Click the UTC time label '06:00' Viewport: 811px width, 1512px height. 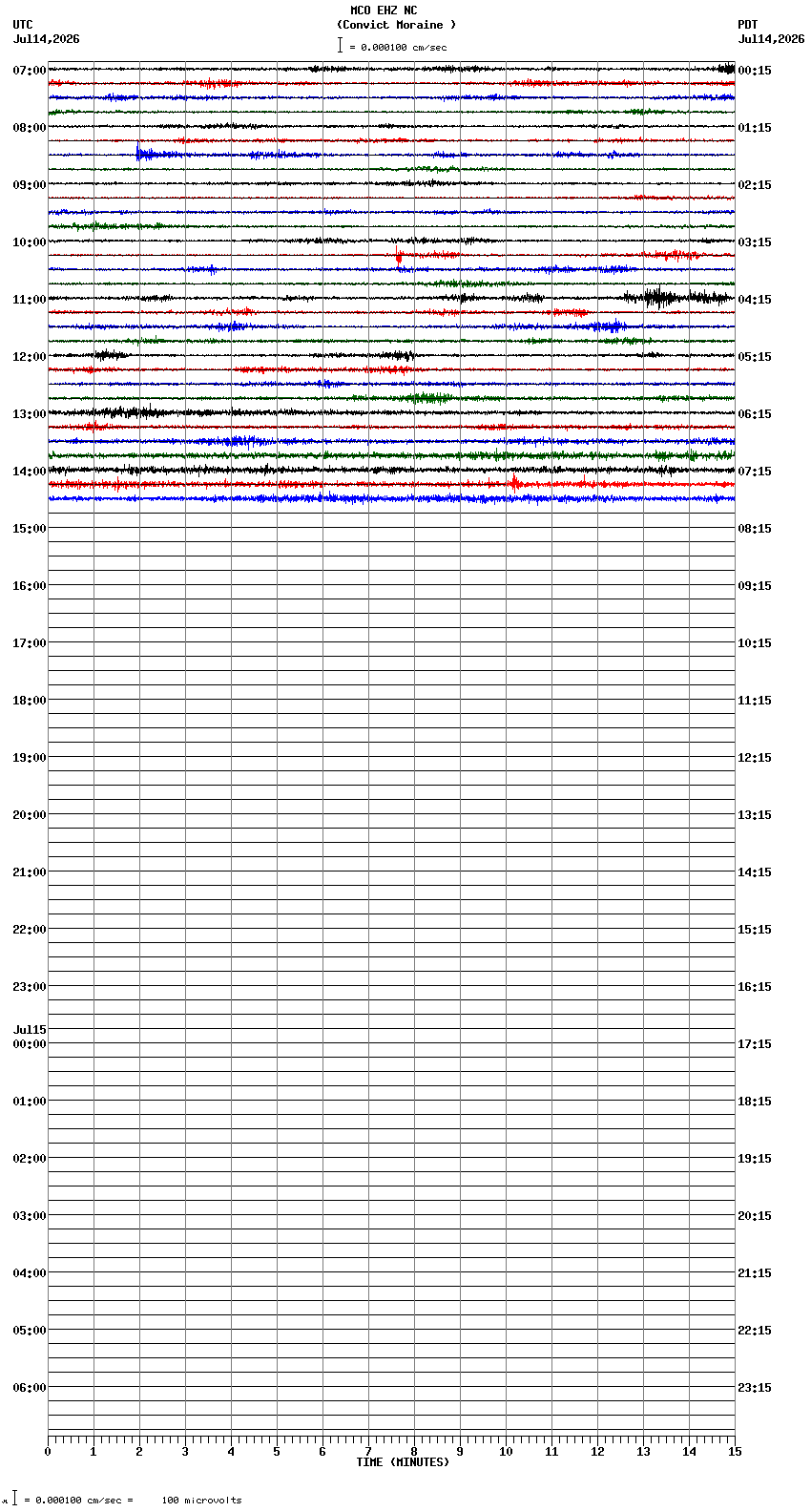click(30, 1388)
